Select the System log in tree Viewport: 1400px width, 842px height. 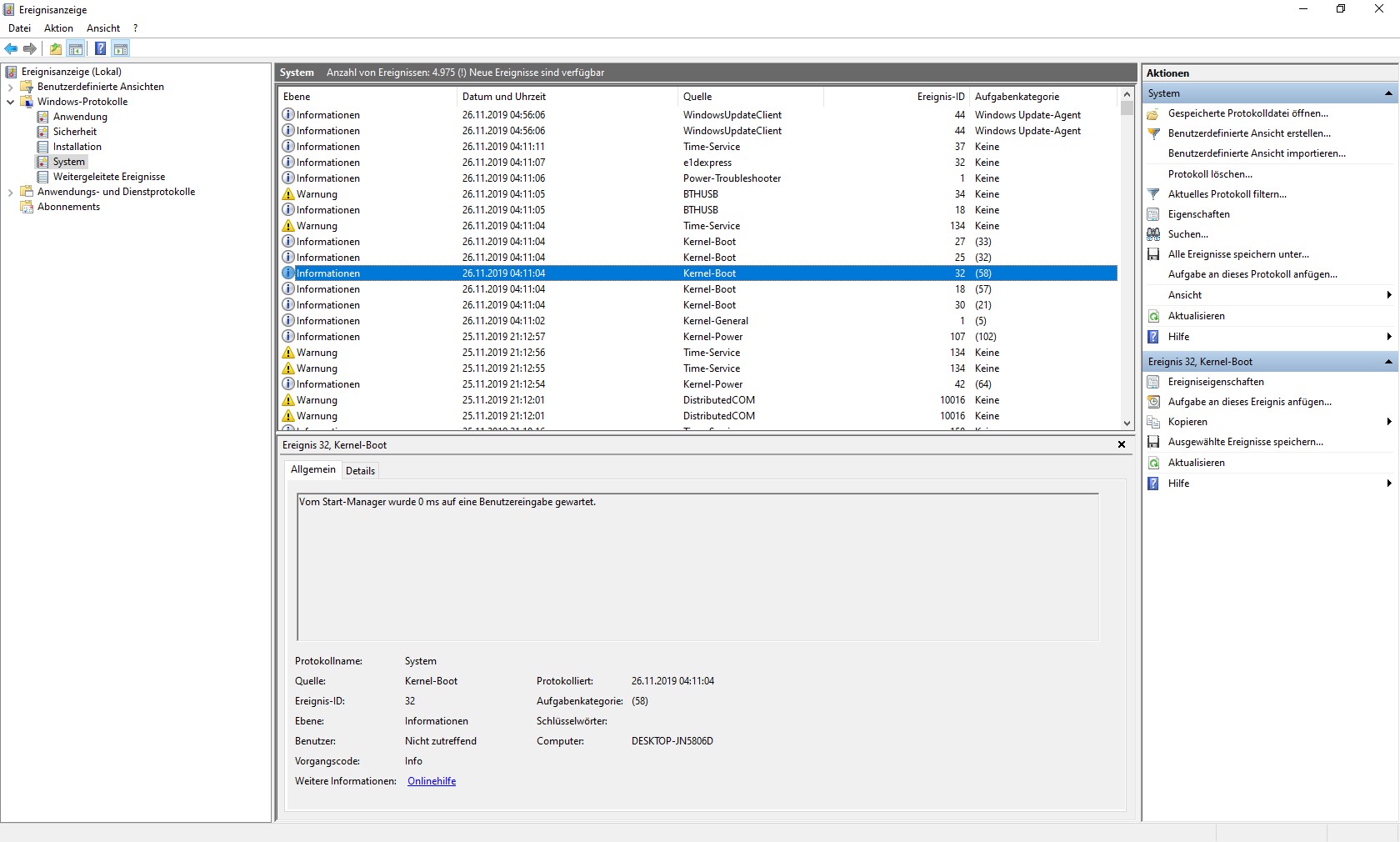coord(69,162)
